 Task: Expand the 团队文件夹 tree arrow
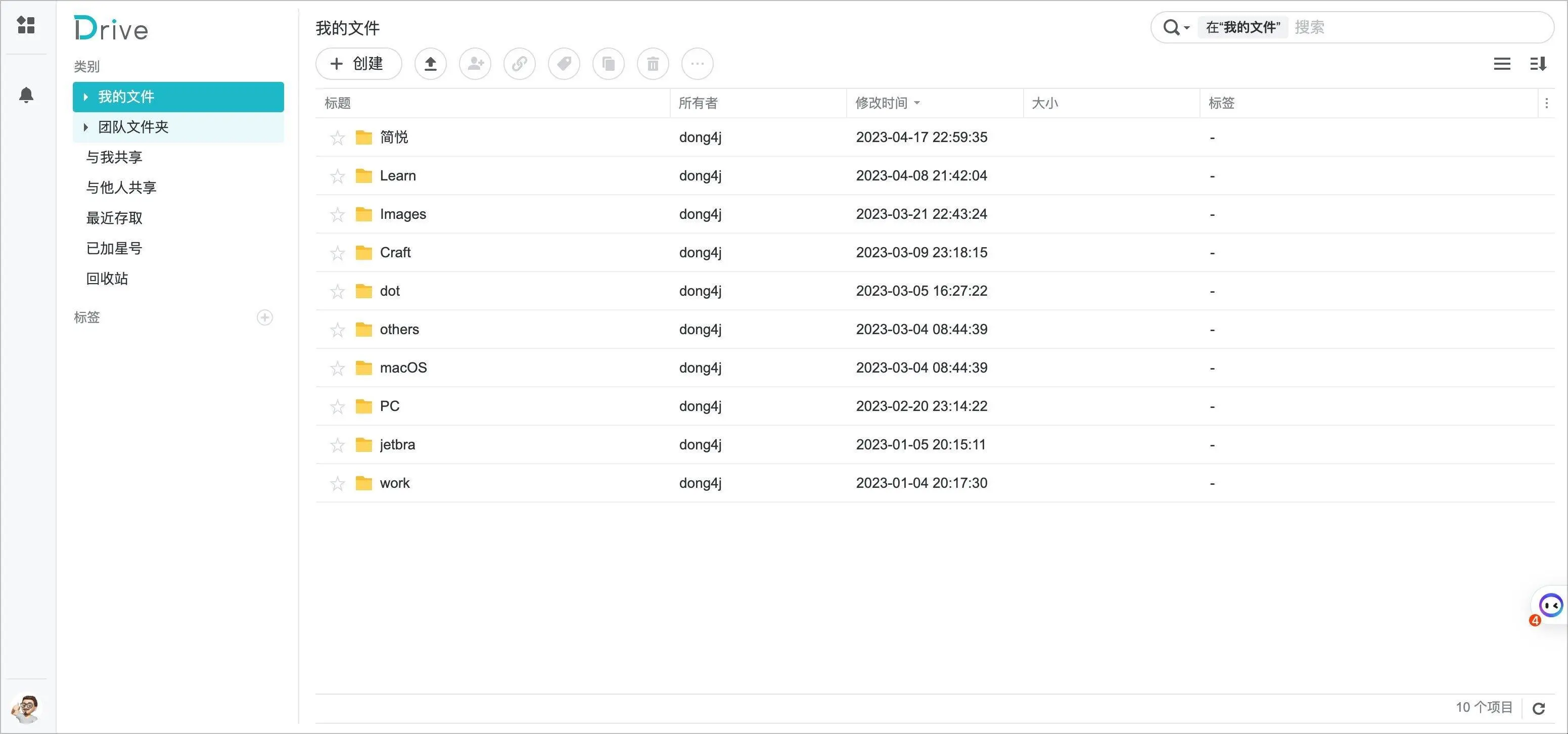click(x=86, y=127)
